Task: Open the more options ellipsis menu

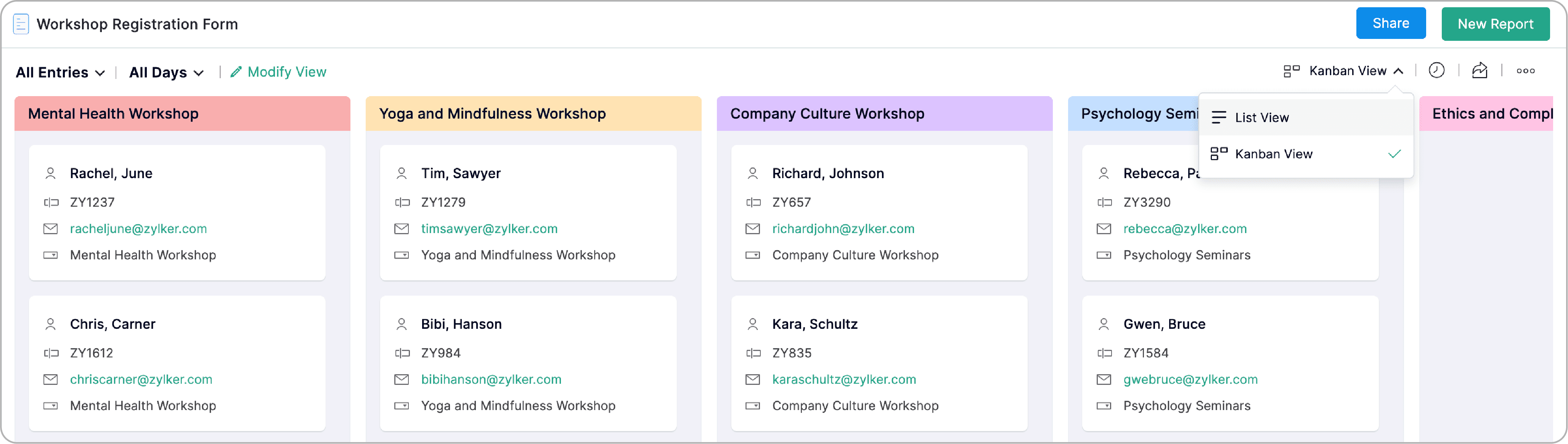Action: [1525, 71]
